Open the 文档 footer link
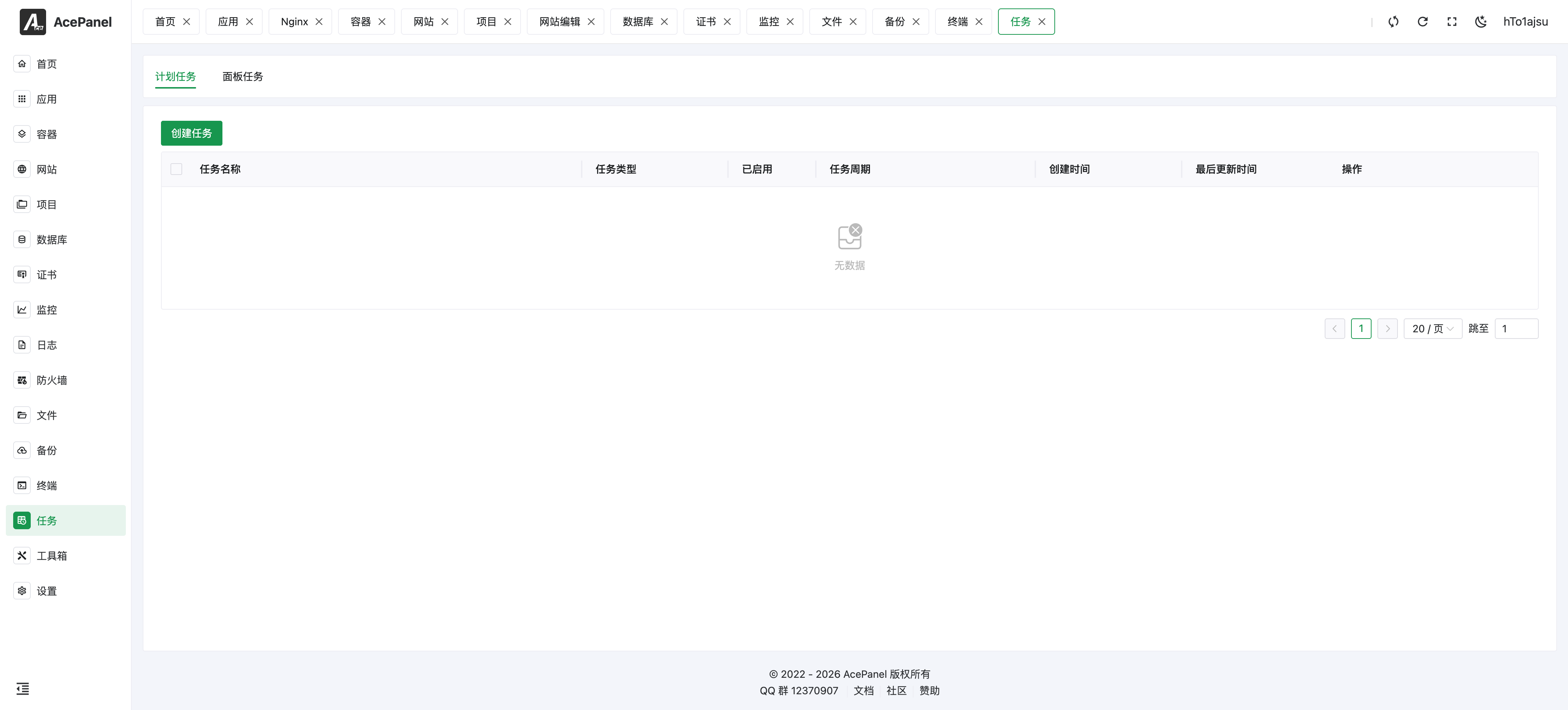 (x=863, y=691)
